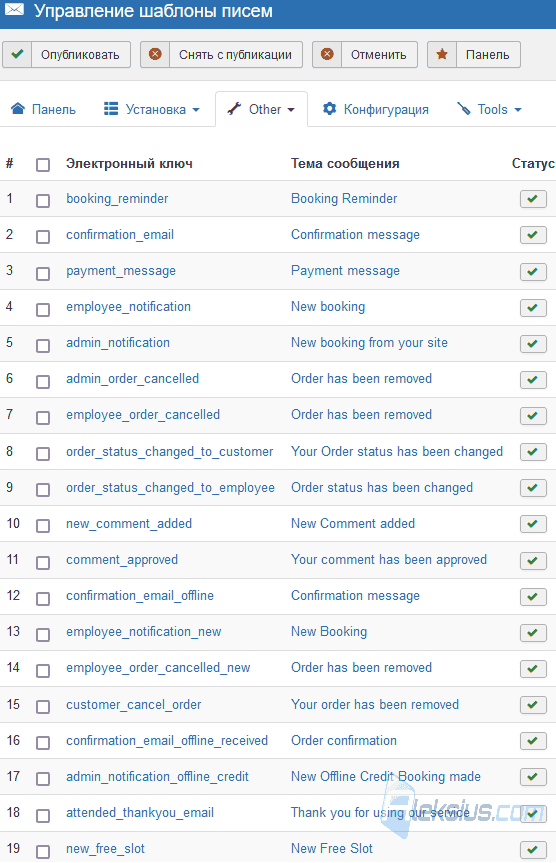
Task: Tick the checkbox for customer_cancel_order
Action: (43, 706)
